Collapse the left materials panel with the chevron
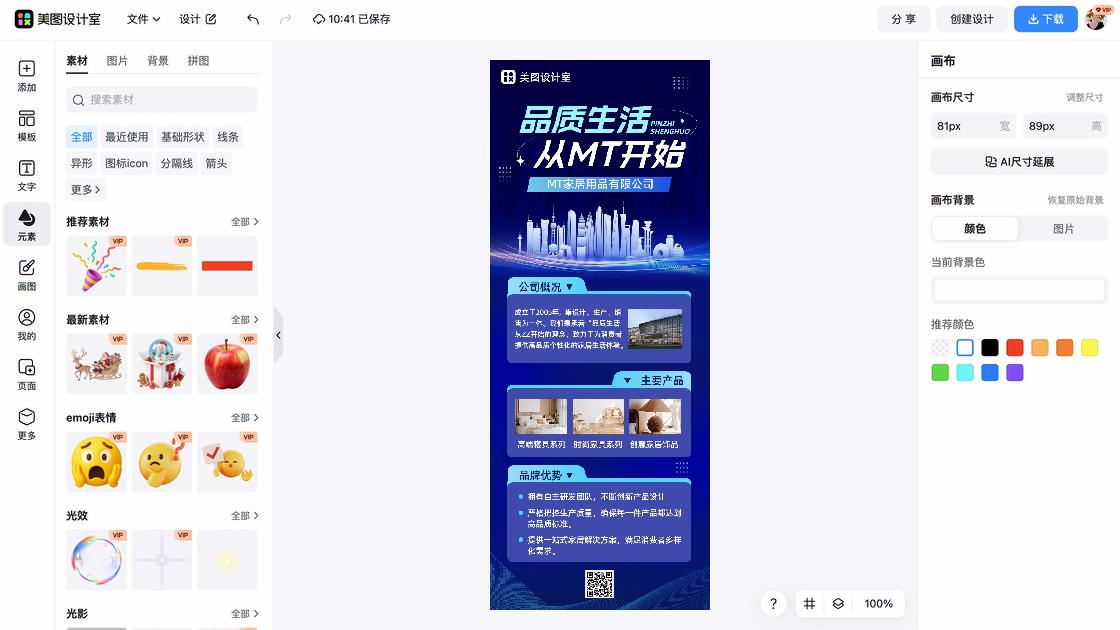 [278, 335]
